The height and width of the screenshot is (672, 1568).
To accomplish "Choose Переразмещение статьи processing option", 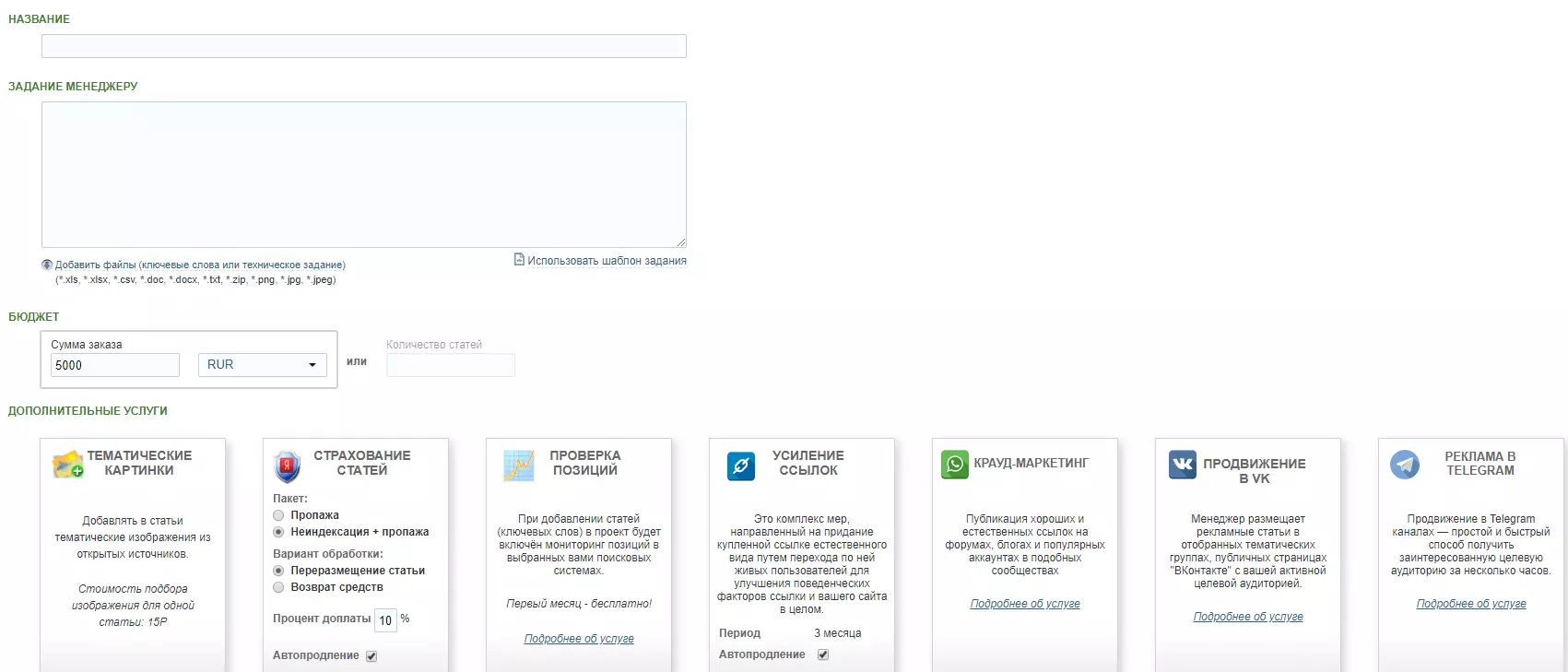I will 278,571.
